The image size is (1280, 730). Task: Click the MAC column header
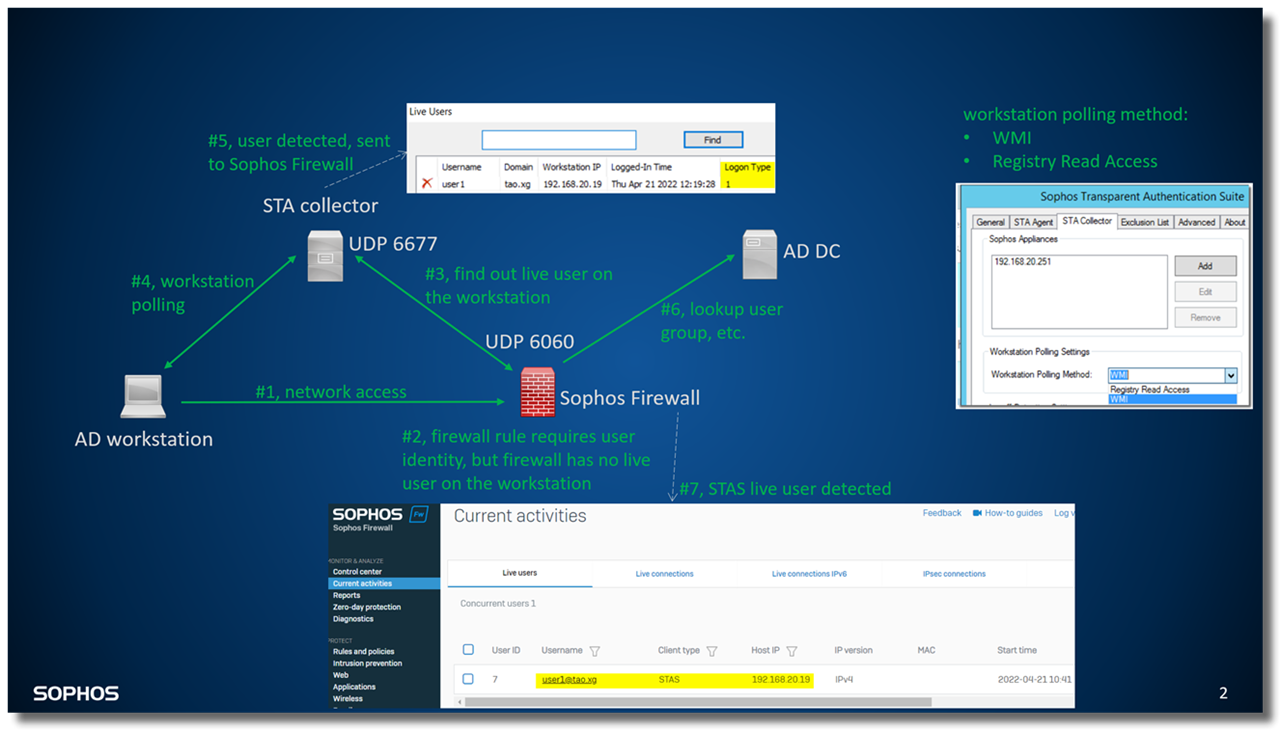926,650
